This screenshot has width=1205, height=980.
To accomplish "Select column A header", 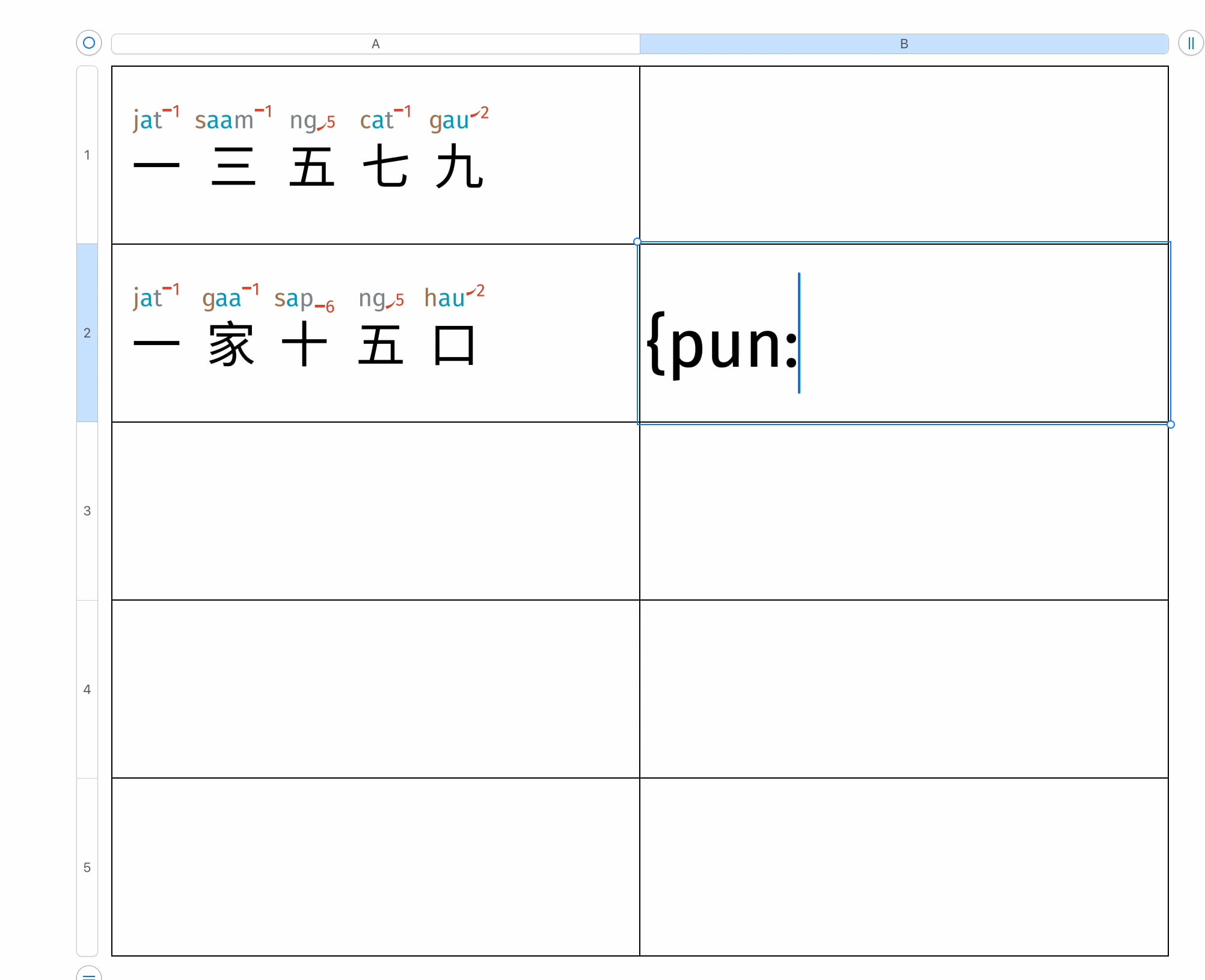I will click(x=375, y=44).
